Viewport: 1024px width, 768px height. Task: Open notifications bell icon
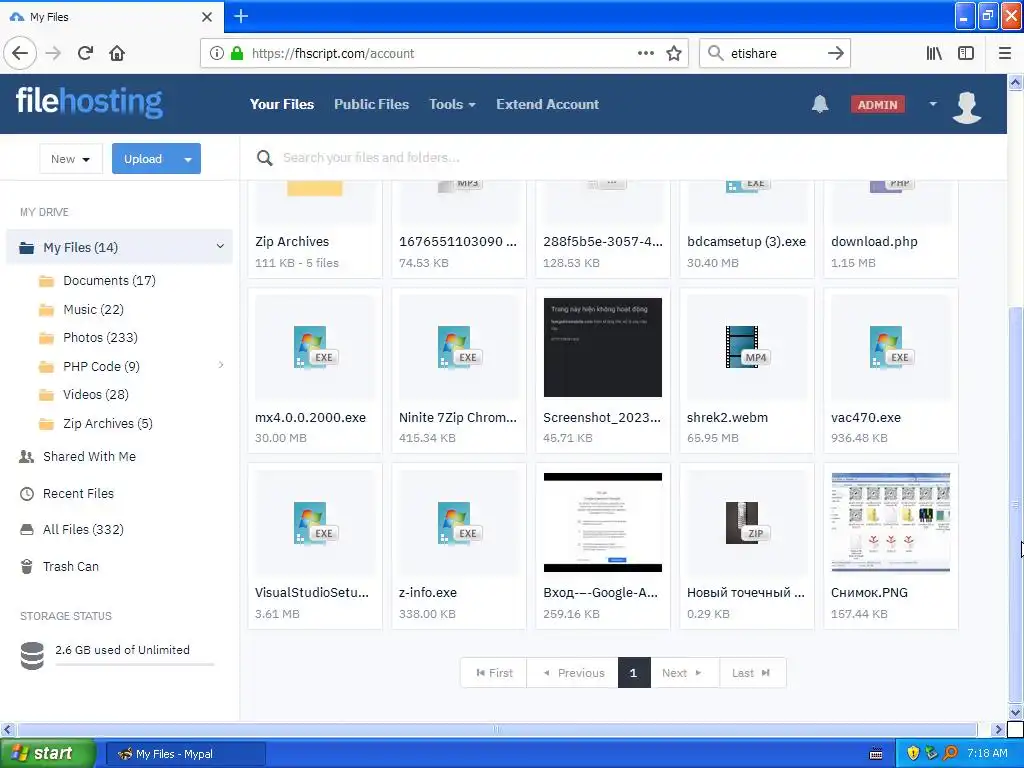820,104
